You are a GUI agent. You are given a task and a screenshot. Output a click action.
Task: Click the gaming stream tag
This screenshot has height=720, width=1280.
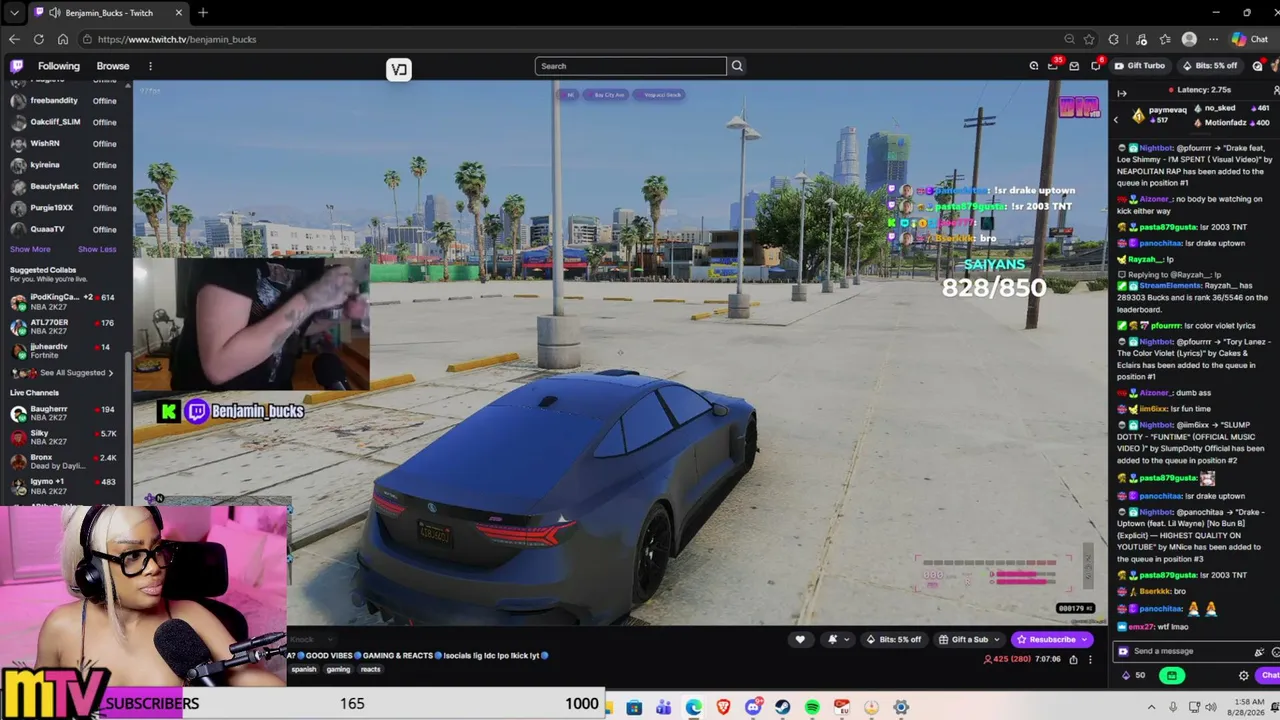338,669
